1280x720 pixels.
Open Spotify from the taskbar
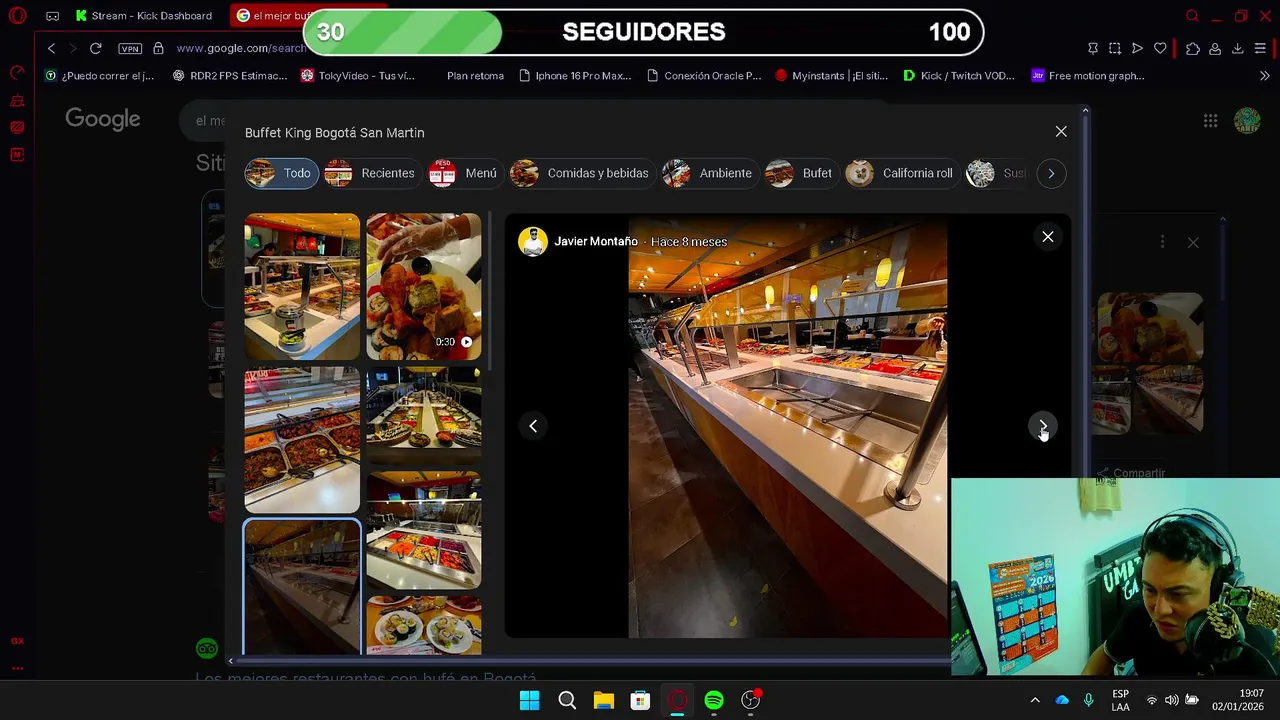click(714, 700)
